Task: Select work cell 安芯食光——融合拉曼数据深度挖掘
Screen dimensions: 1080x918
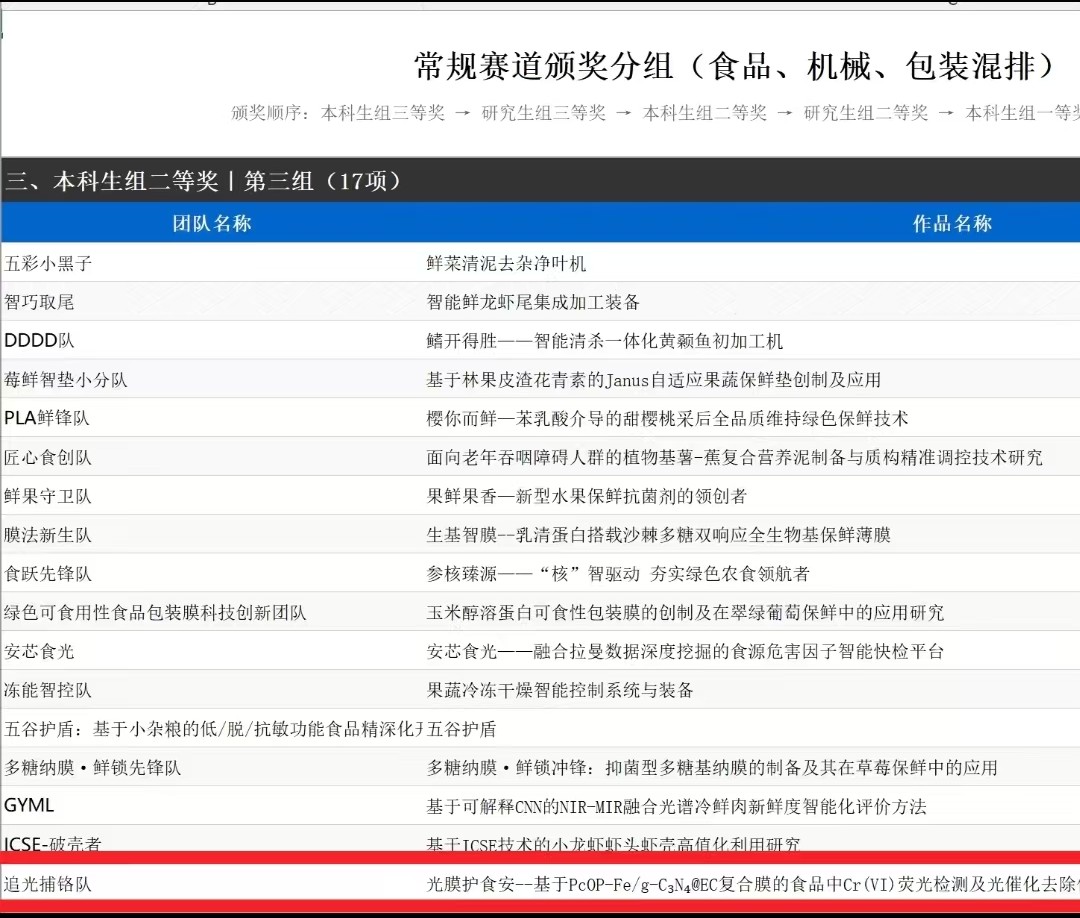Action: pos(685,651)
